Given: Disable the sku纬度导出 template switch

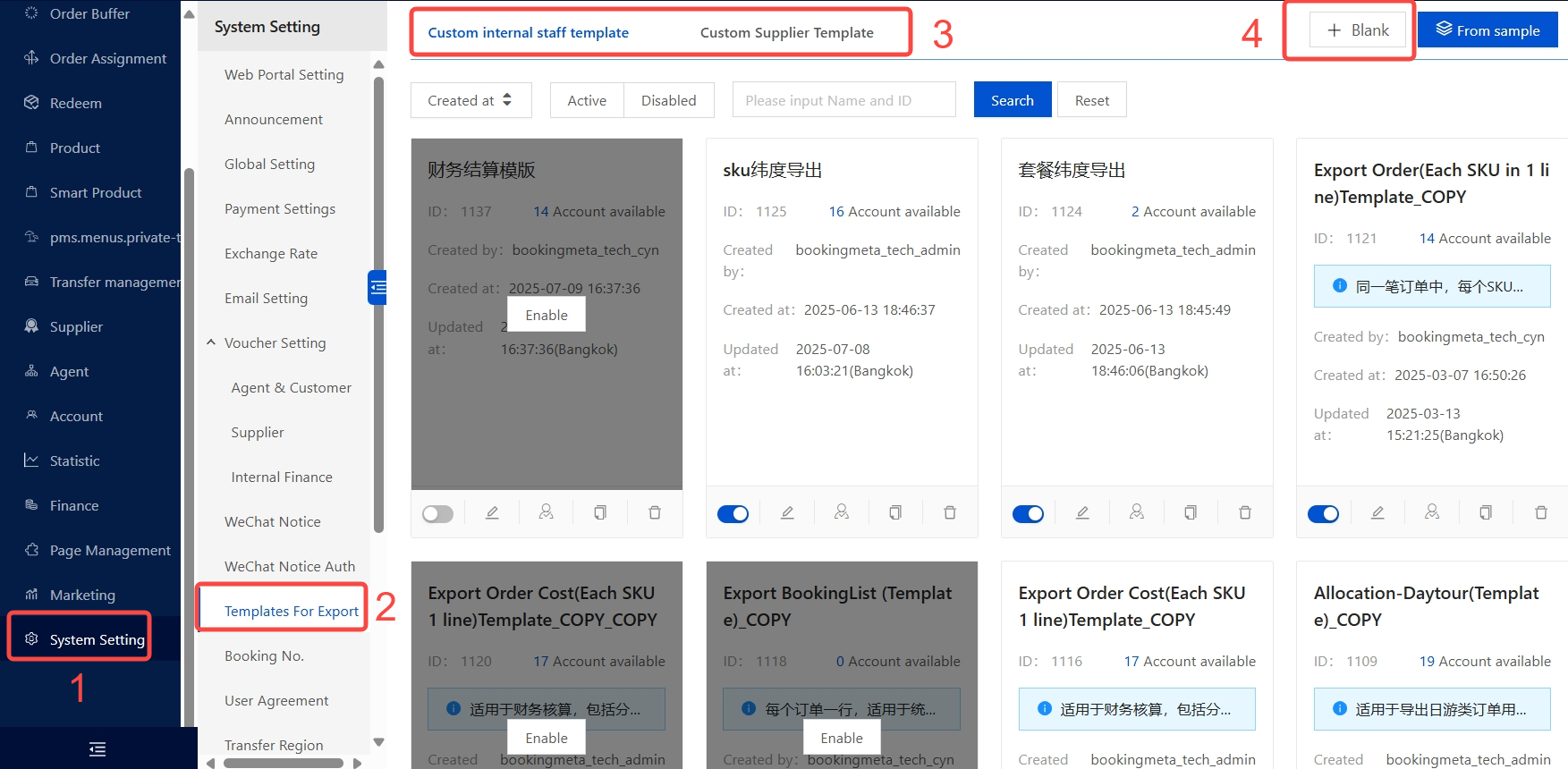Looking at the screenshot, I should [733, 513].
